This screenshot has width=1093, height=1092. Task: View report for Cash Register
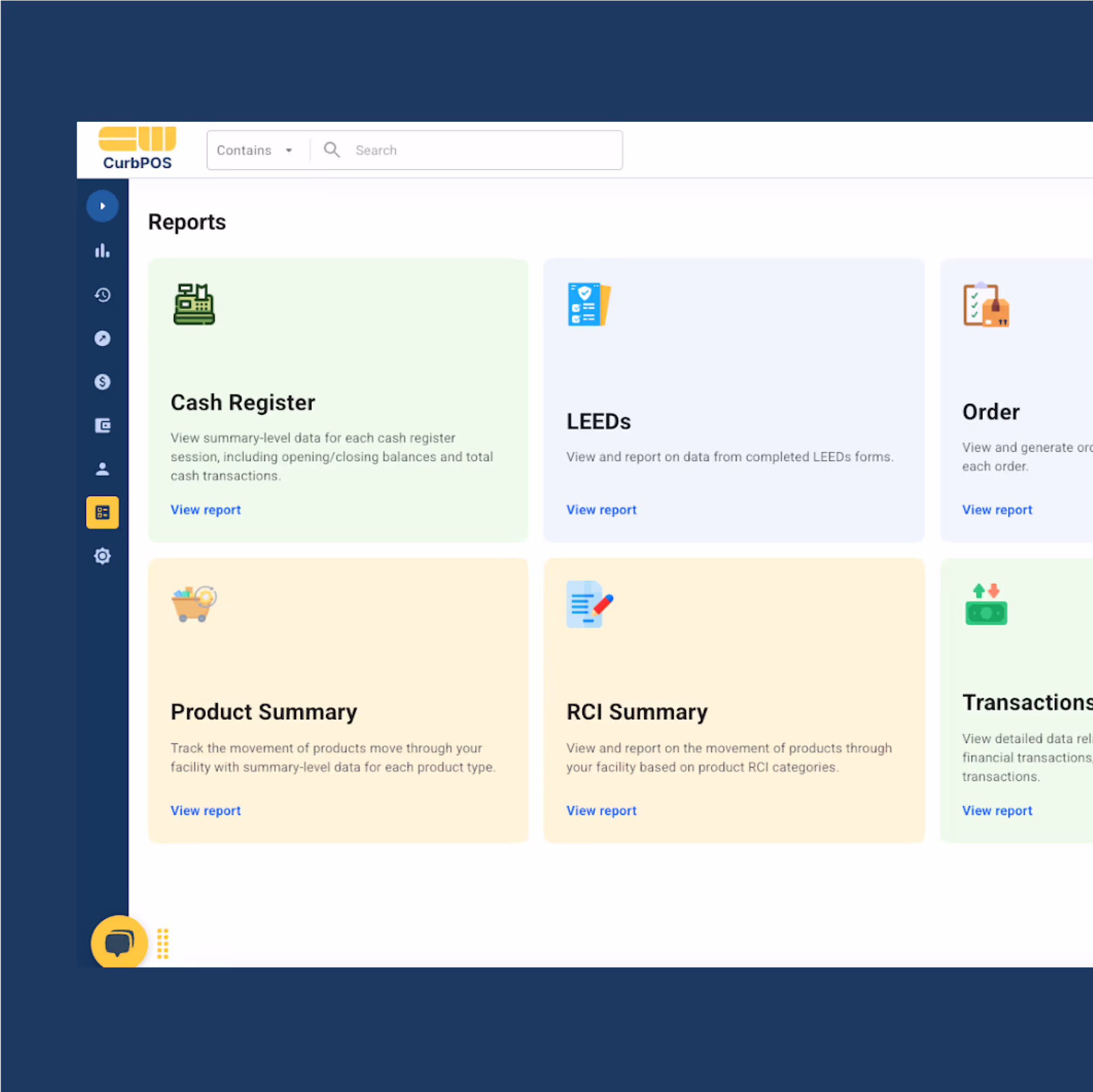coord(206,510)
